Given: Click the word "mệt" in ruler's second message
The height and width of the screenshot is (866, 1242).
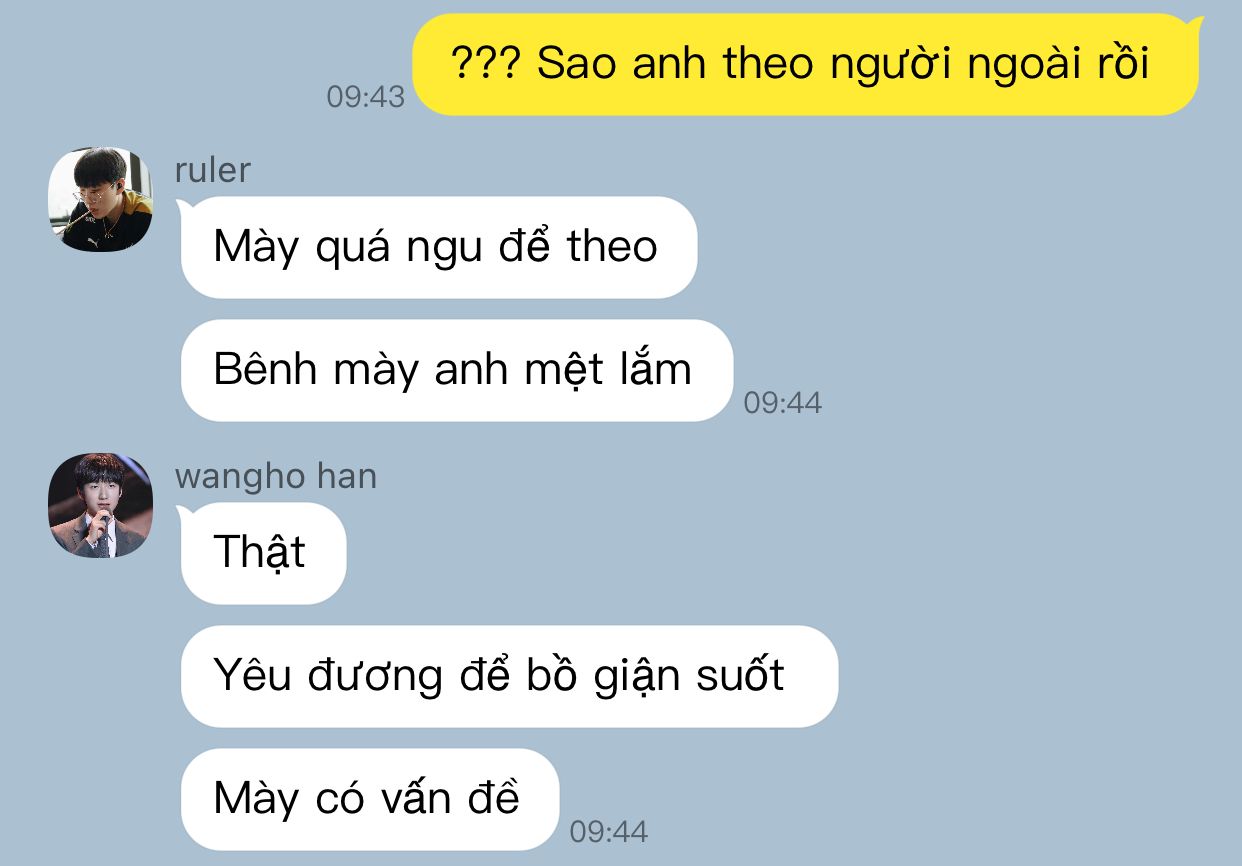Looking at the screenshot, I should click(x=563, y=372).
